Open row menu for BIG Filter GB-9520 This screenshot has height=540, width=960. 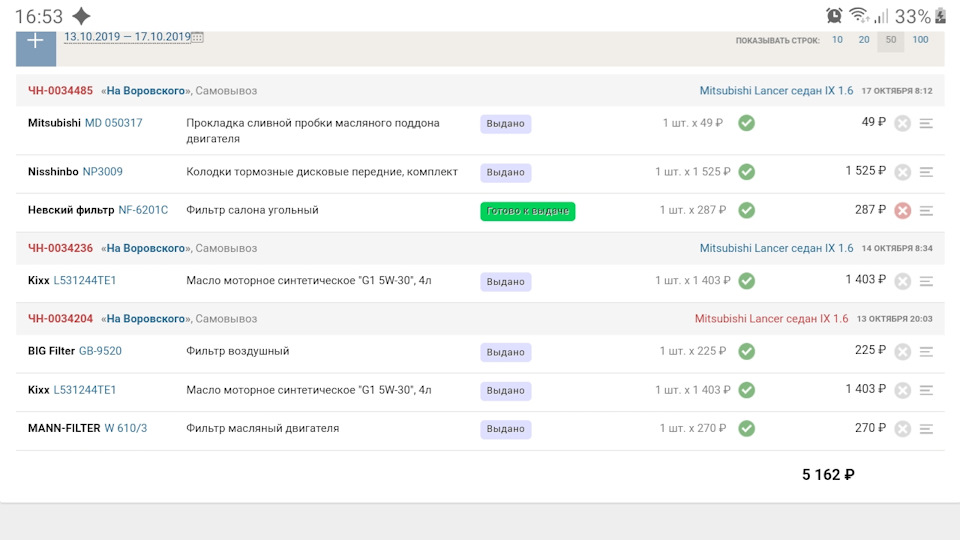[x=926, y=352]
